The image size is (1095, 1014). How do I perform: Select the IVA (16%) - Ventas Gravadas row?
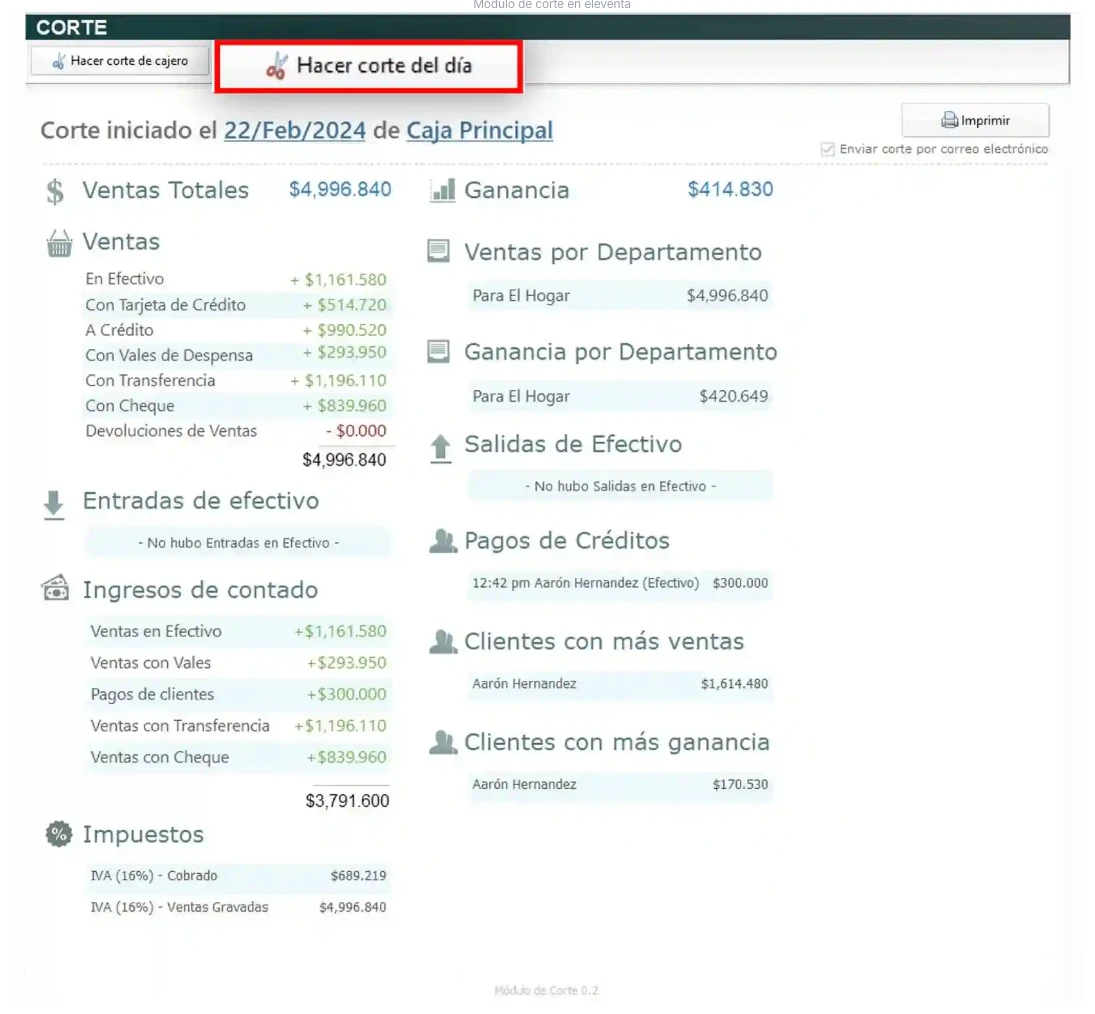[237, 907]
